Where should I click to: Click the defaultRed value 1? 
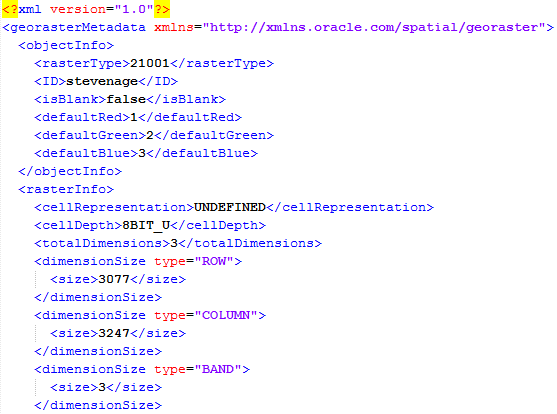click(x=134, y=117)
